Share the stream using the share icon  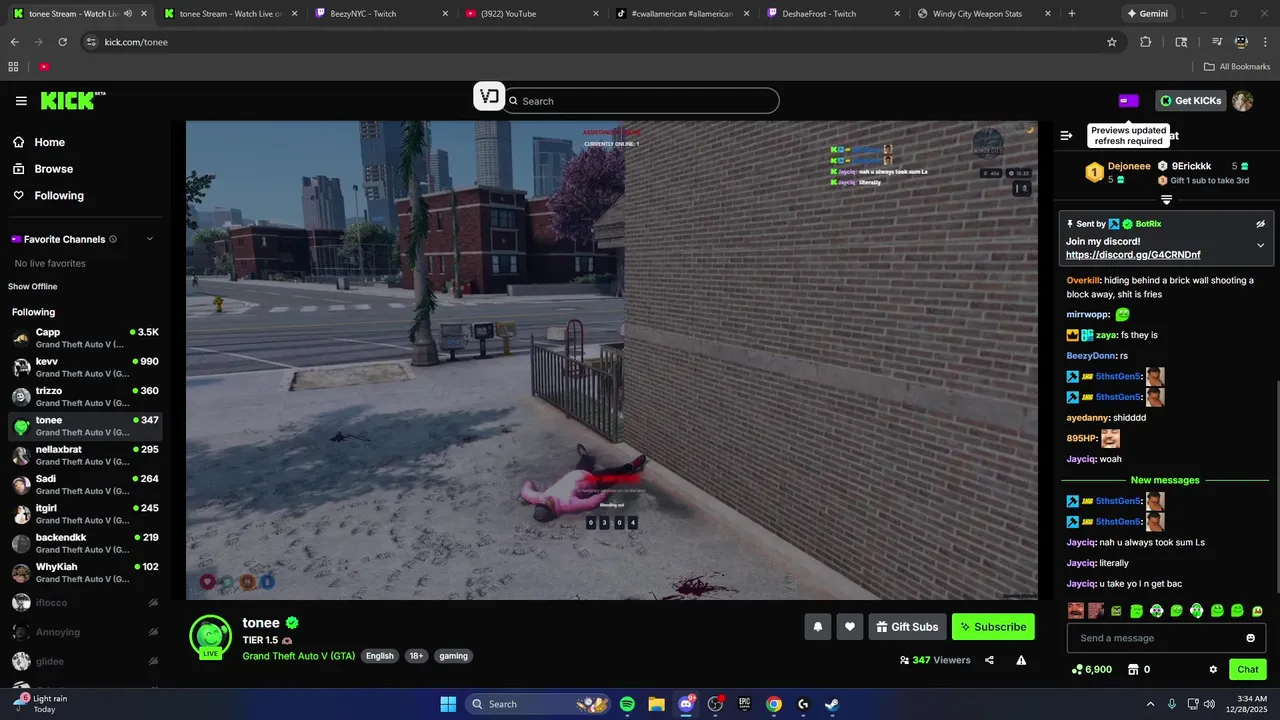(x=989, y=660)
